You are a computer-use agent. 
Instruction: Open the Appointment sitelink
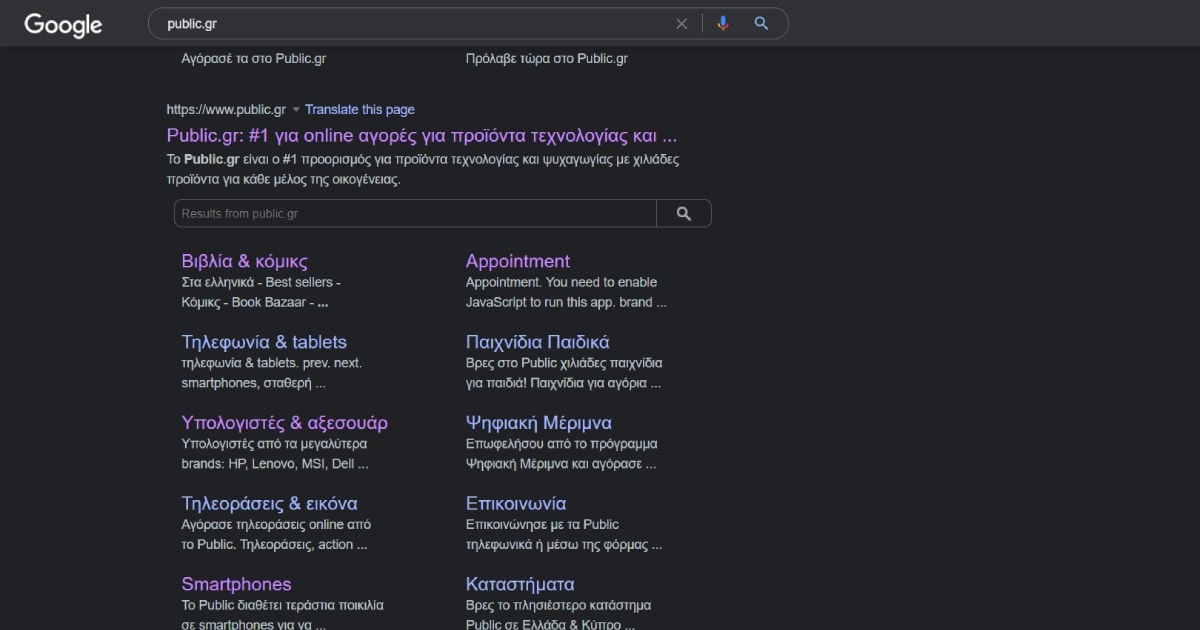(517, 261)
